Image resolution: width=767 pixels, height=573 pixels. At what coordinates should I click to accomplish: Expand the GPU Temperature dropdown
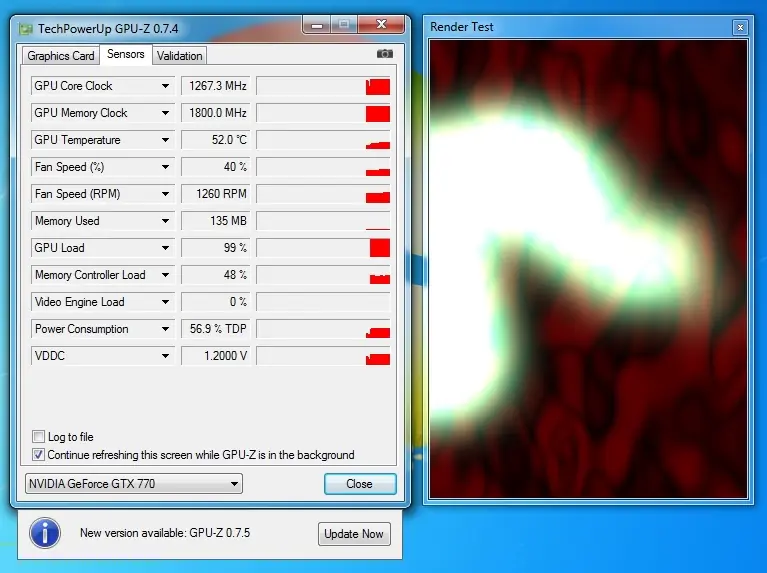pyautogui.click(x=165, y=140)
